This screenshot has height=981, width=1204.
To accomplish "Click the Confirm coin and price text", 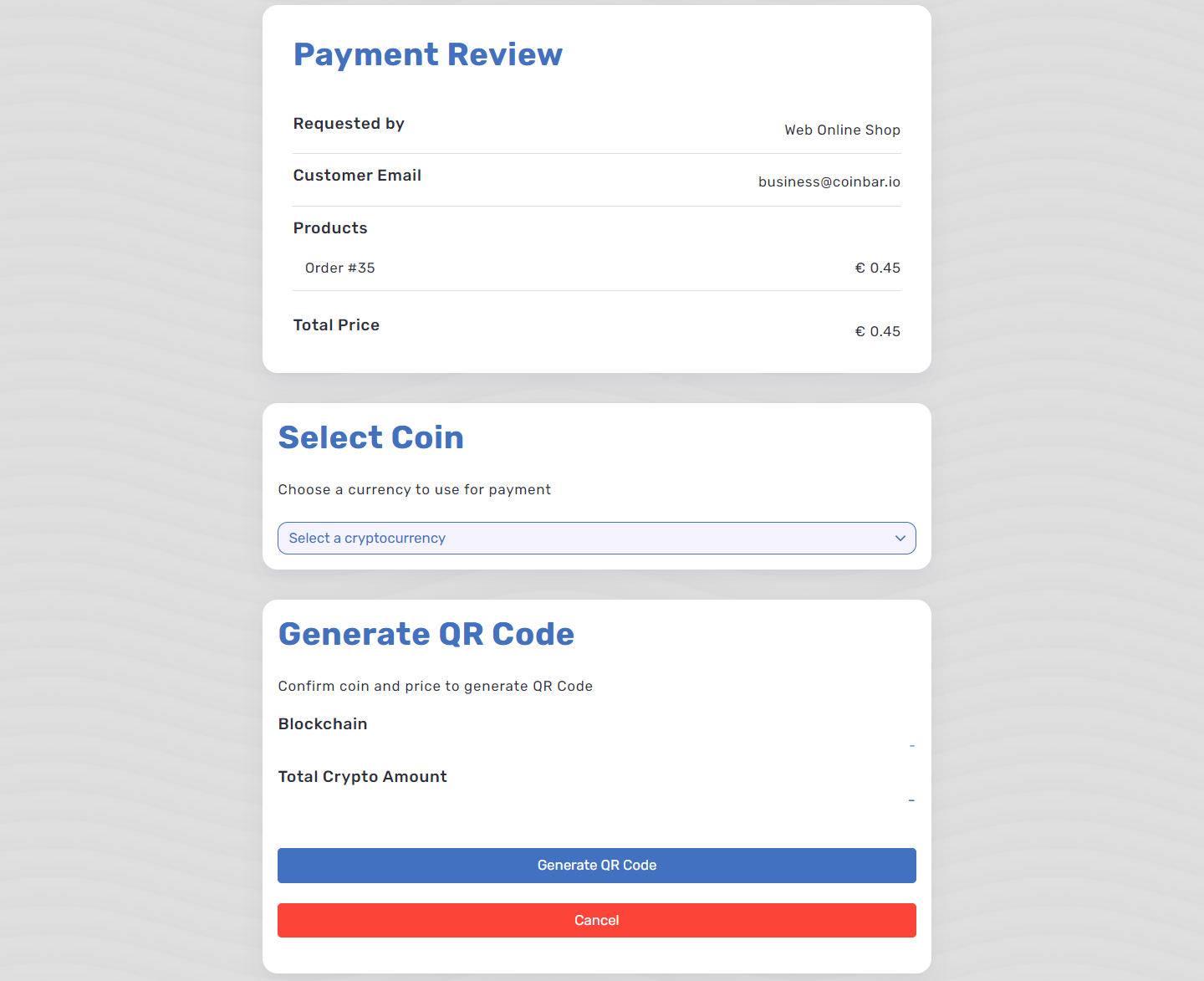I will (x=435, y=687).
